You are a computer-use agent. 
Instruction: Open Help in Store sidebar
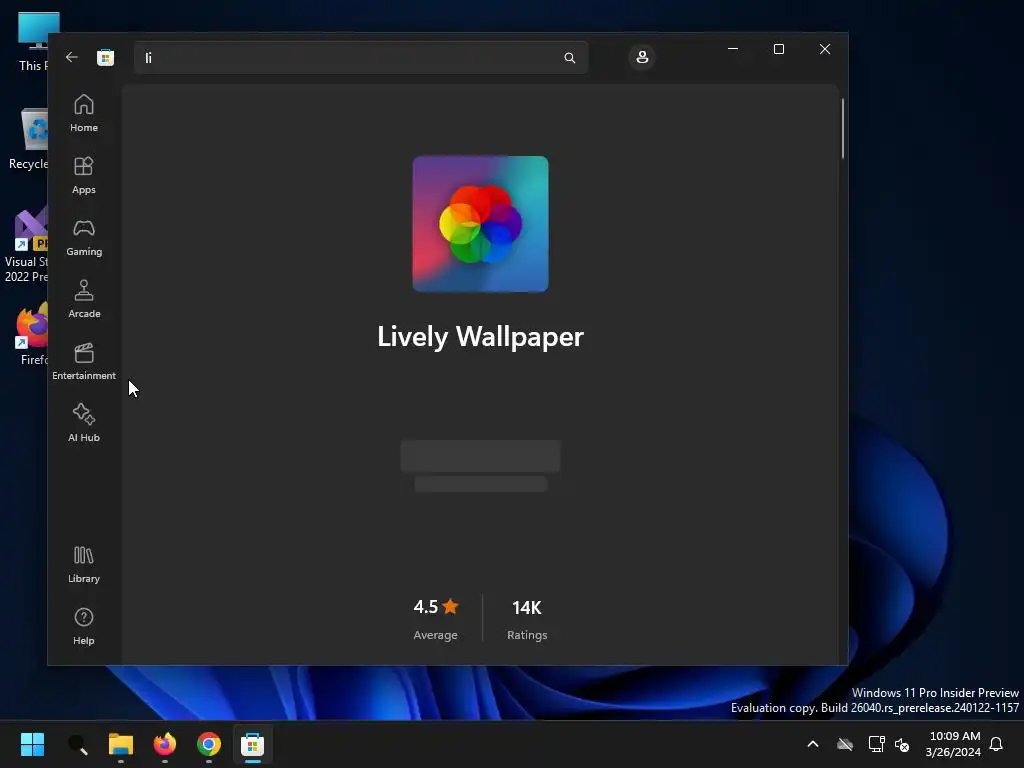pyautogui.click(x=84, y=627)
